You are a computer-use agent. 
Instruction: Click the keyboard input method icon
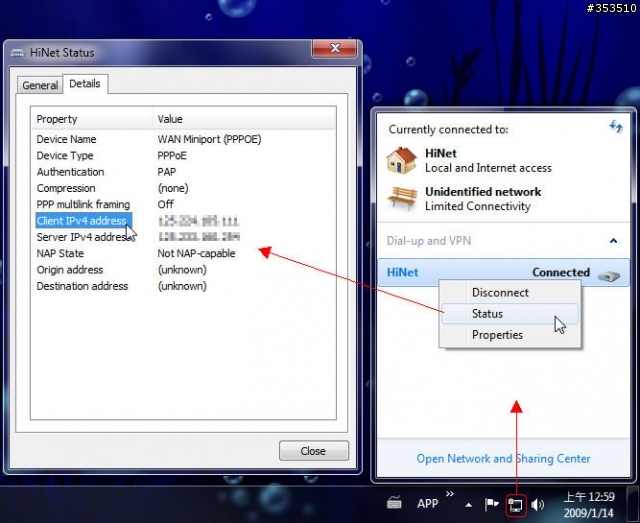tap(394, 503)
